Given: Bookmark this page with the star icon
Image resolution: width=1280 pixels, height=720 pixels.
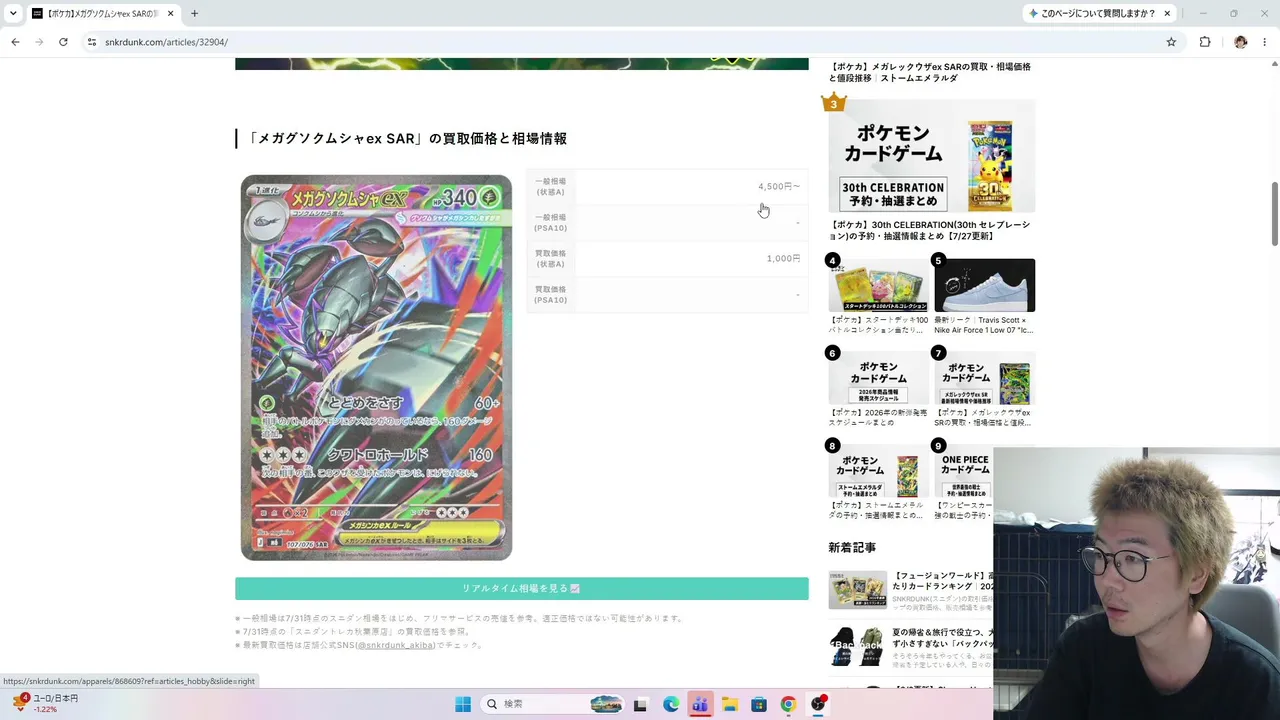Looking at the screenshot, I should 1171,42.
